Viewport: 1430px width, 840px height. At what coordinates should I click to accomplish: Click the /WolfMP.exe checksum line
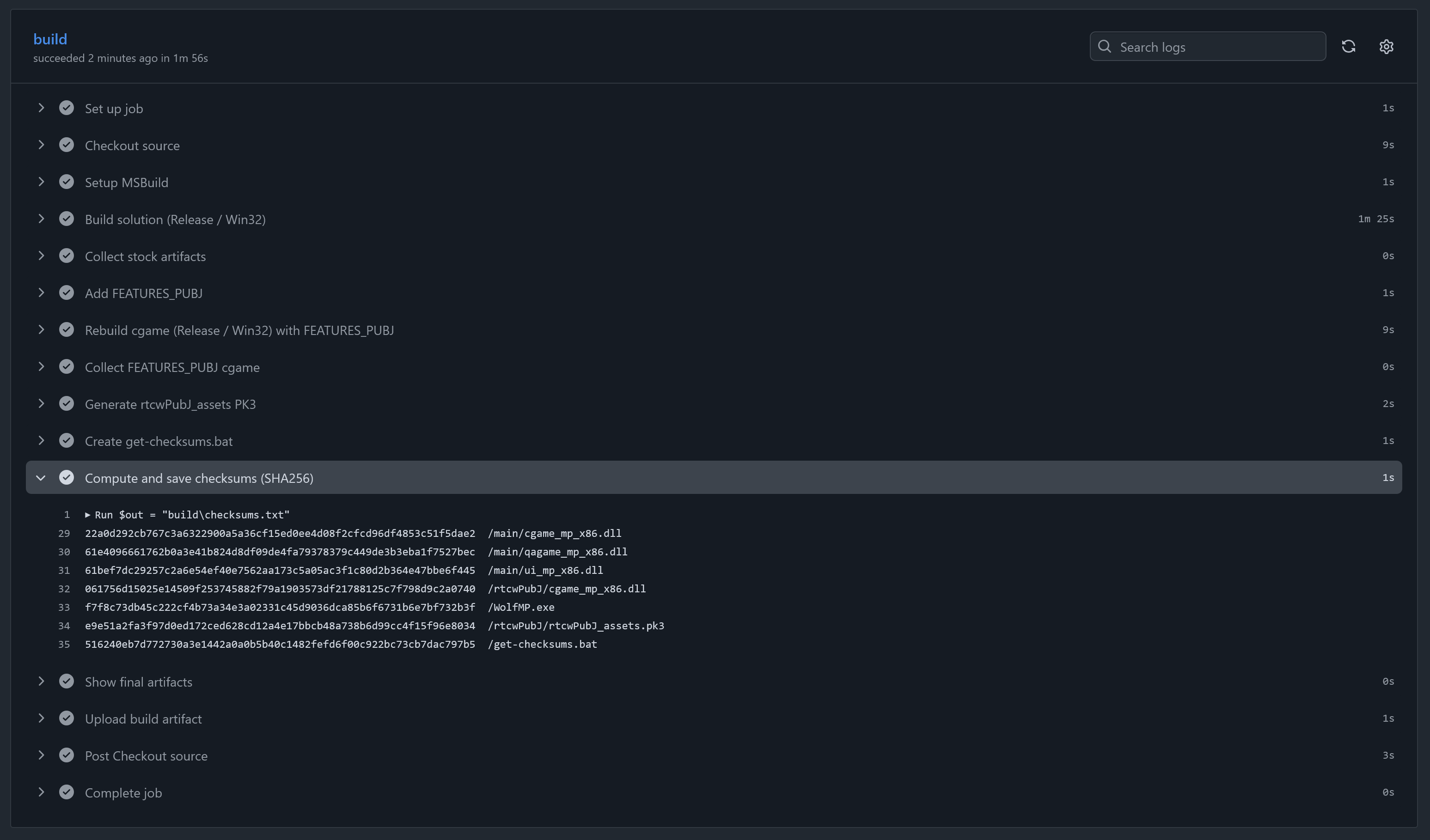(319, 607)
